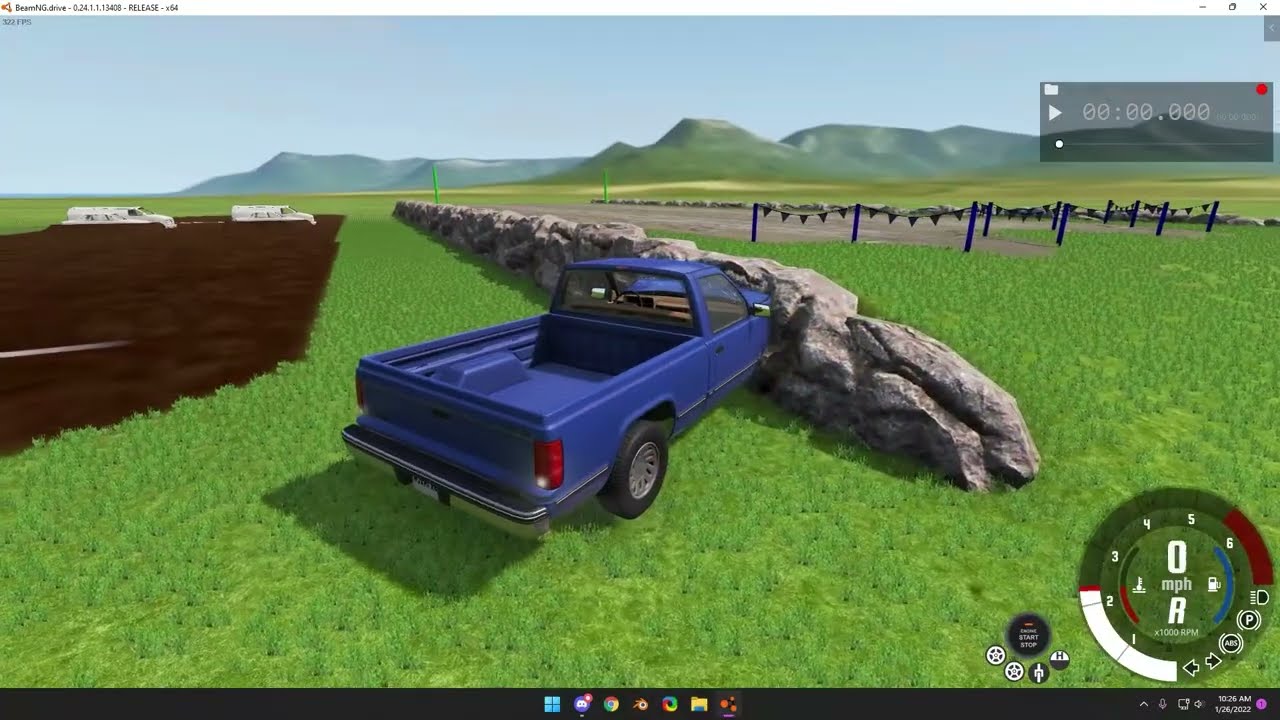Click the upper differential wheel icon

point(996,656)
